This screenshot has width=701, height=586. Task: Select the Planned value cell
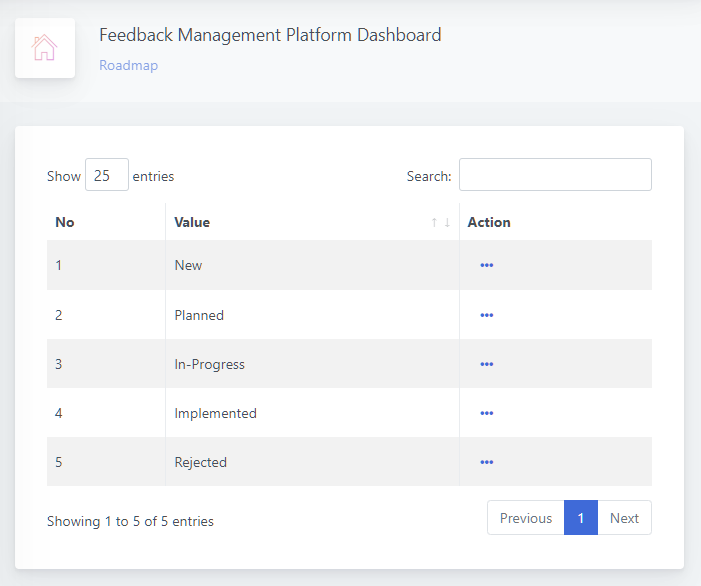[x=199, y=315]
